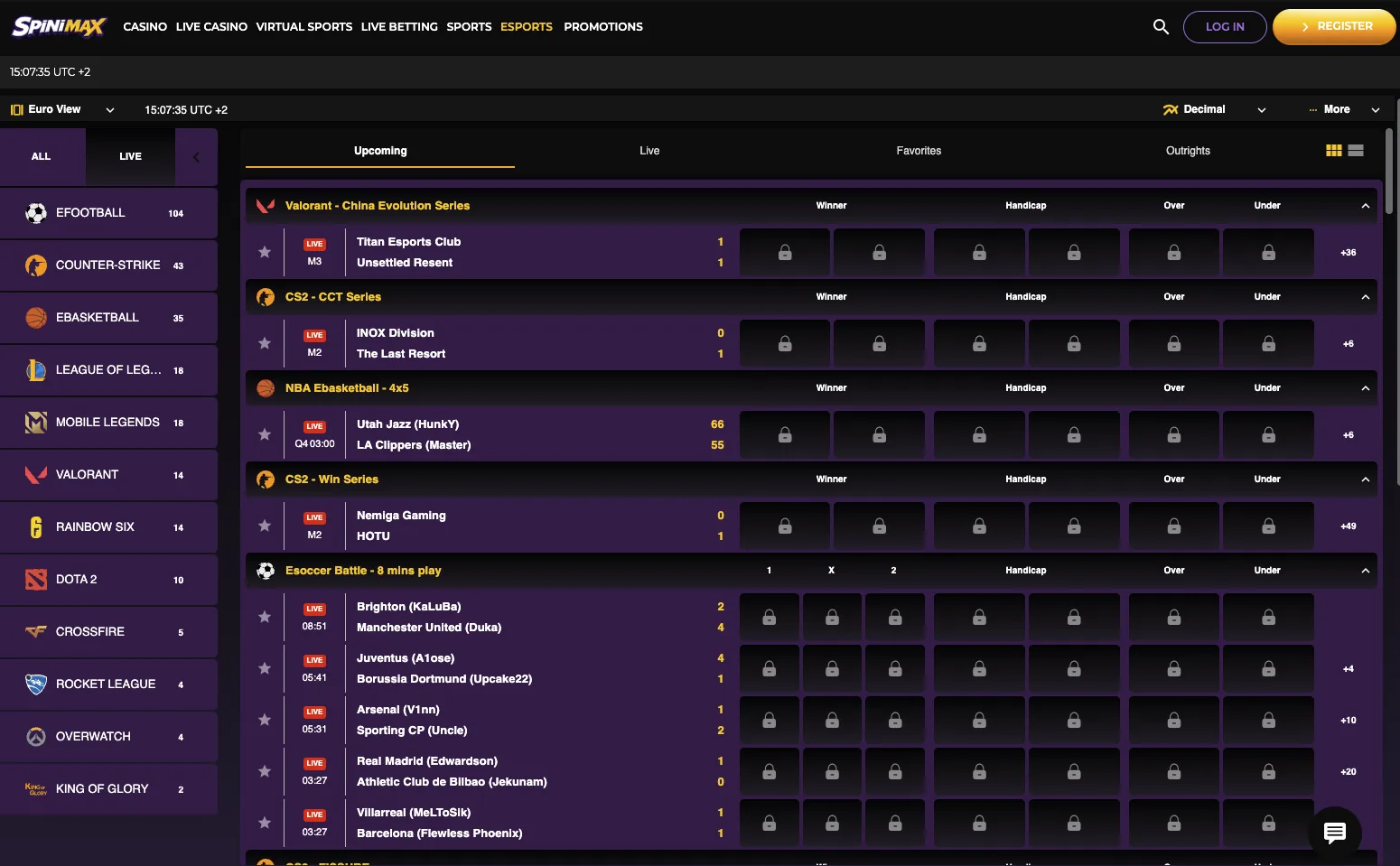Favorite the Nemiga Gaming vs HOTU match

265,526
